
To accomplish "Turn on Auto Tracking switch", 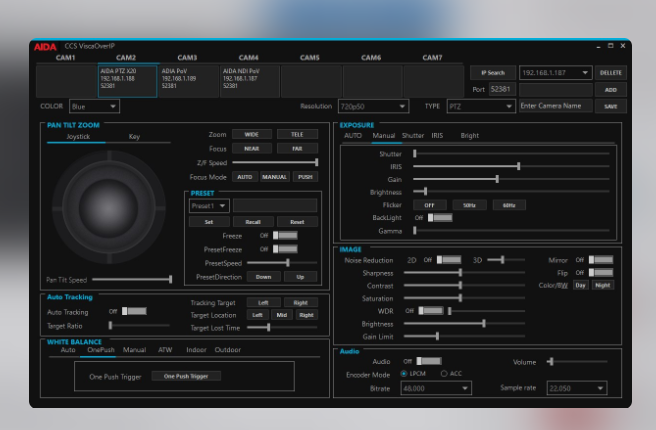I will pos(134,311).
